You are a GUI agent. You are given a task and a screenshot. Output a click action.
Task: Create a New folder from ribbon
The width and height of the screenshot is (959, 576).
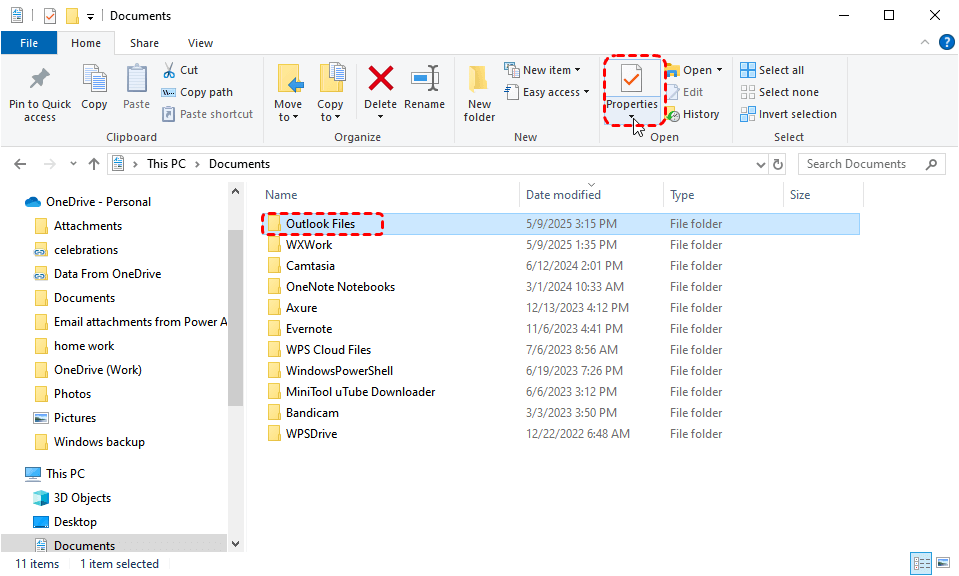[x=479, y=93]
